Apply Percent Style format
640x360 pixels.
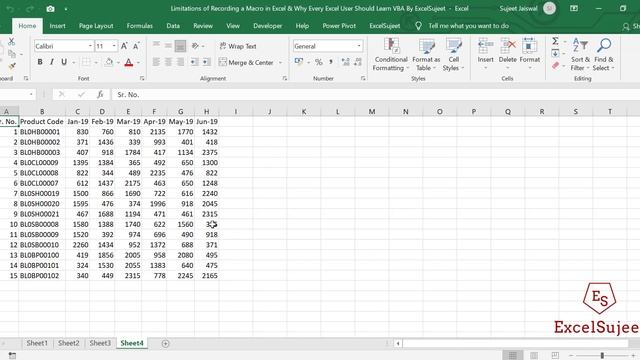click(x=319, y=62)
